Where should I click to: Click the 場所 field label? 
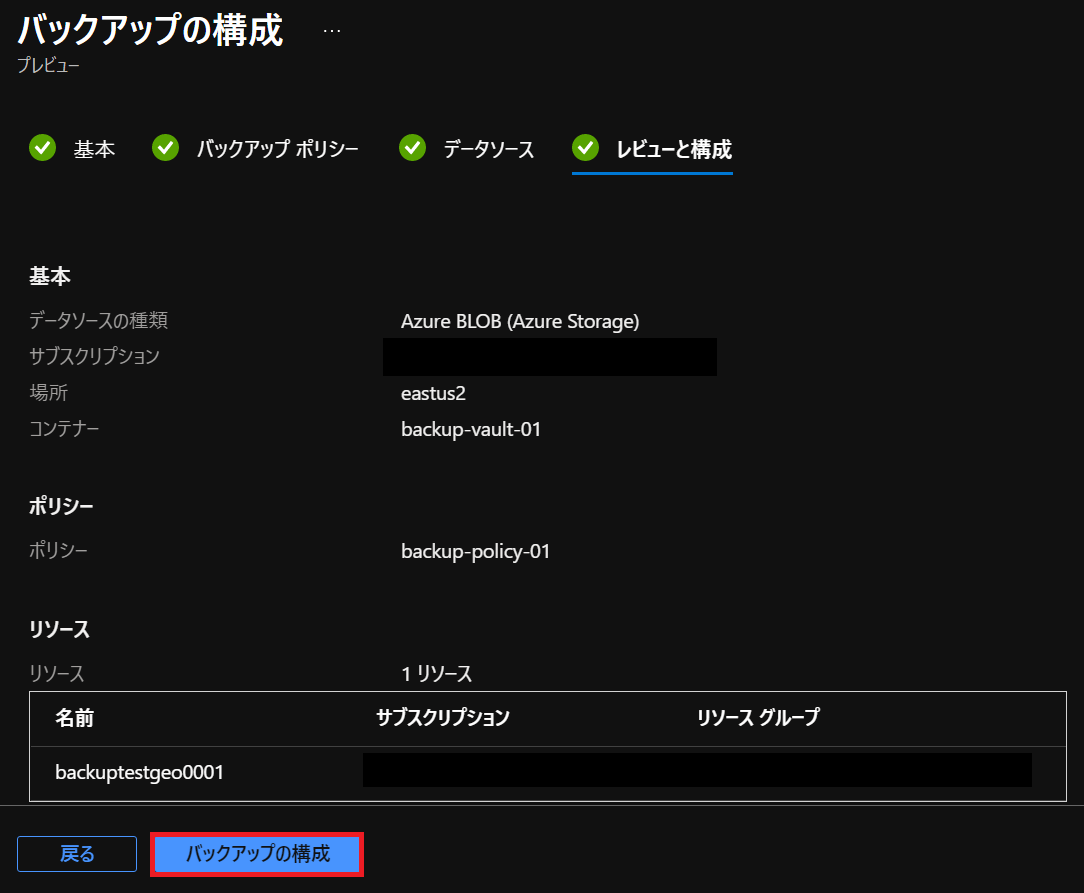pyautogui.click(x=48, y=393)
